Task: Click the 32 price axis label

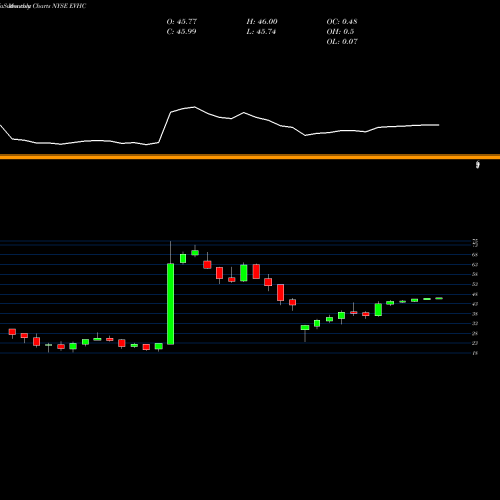Action: [475, 323]
